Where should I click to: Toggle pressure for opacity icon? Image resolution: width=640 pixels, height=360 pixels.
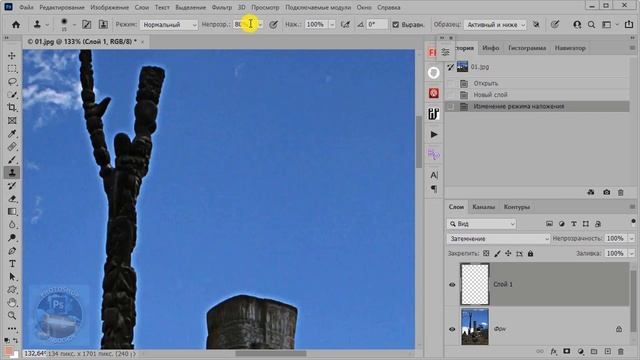[x=273, y=24]
